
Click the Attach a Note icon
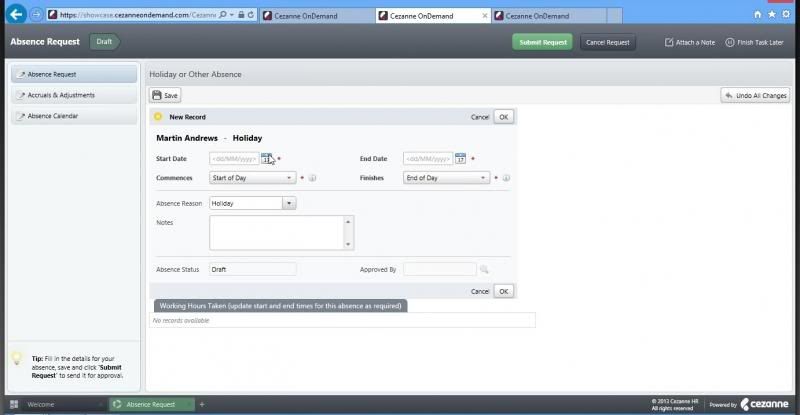point(669,42)
